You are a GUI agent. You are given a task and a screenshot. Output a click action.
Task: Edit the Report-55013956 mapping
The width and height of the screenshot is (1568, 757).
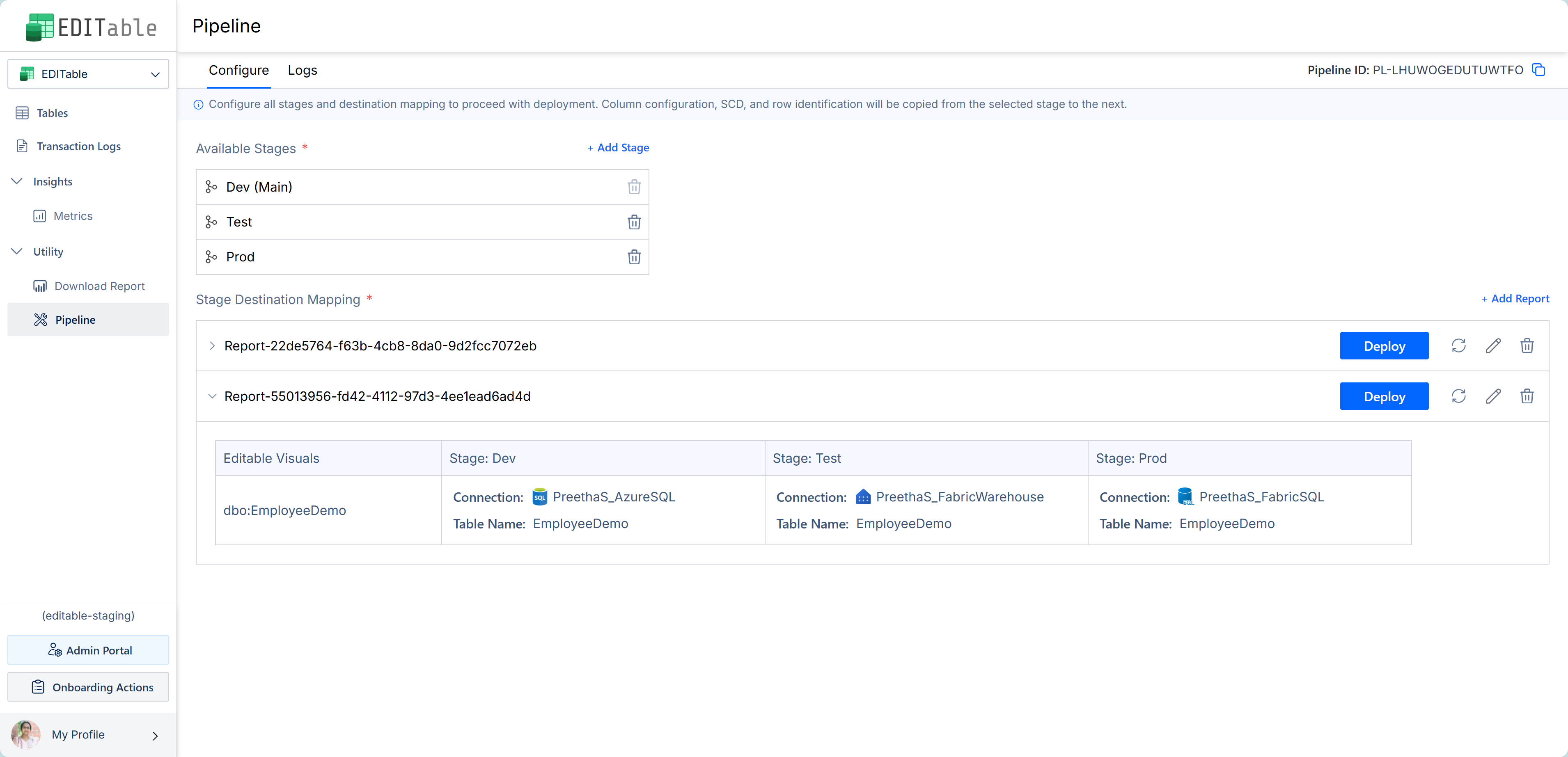(x=1492, y=396)
